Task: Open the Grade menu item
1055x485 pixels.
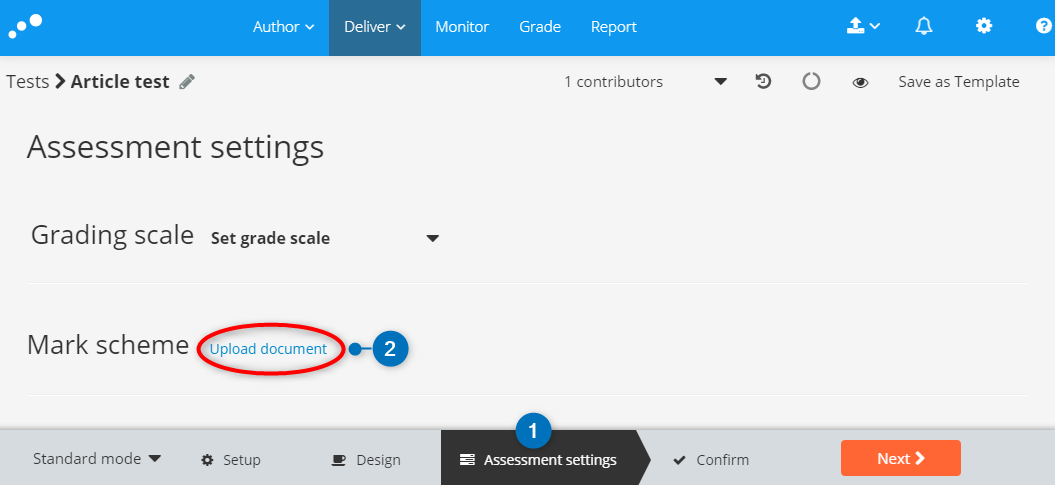Action: pyautogui.click(x=540, y=27)
